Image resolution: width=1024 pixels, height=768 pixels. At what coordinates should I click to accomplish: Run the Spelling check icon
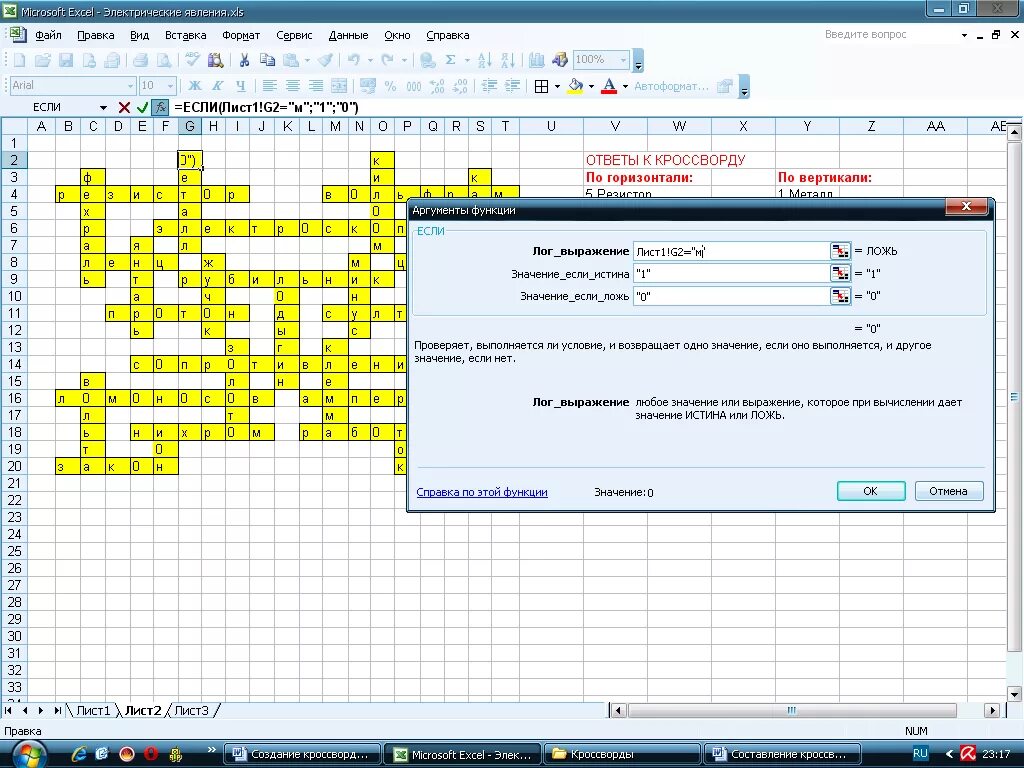[x=192, y=60]
